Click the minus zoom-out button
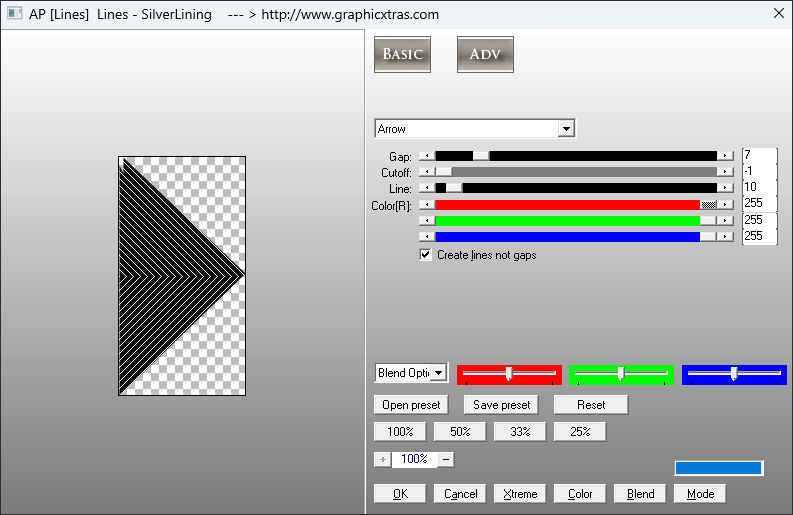793x515 pixels. click(446, 459)
